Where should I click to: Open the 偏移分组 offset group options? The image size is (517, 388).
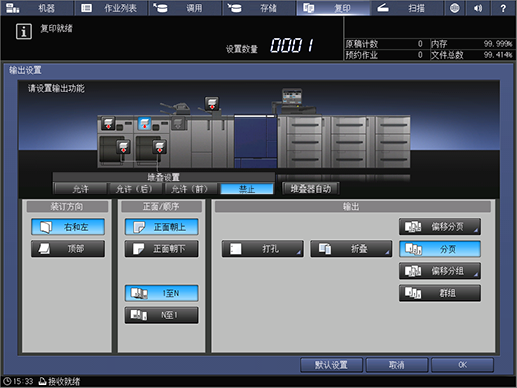click(x=440, y=271)
